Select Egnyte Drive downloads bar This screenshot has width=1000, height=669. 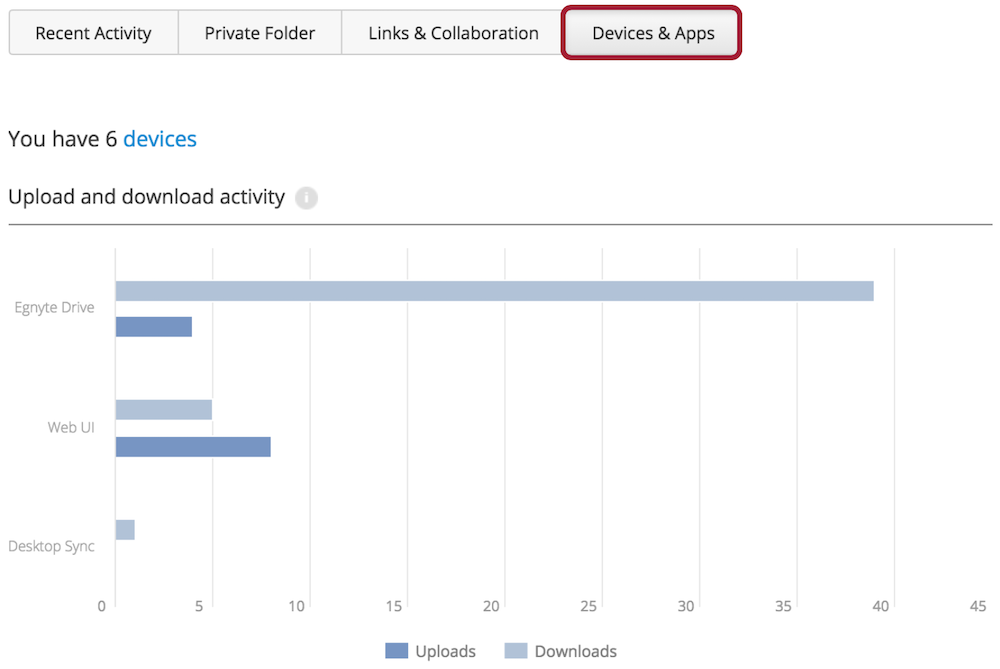point(494,291)
